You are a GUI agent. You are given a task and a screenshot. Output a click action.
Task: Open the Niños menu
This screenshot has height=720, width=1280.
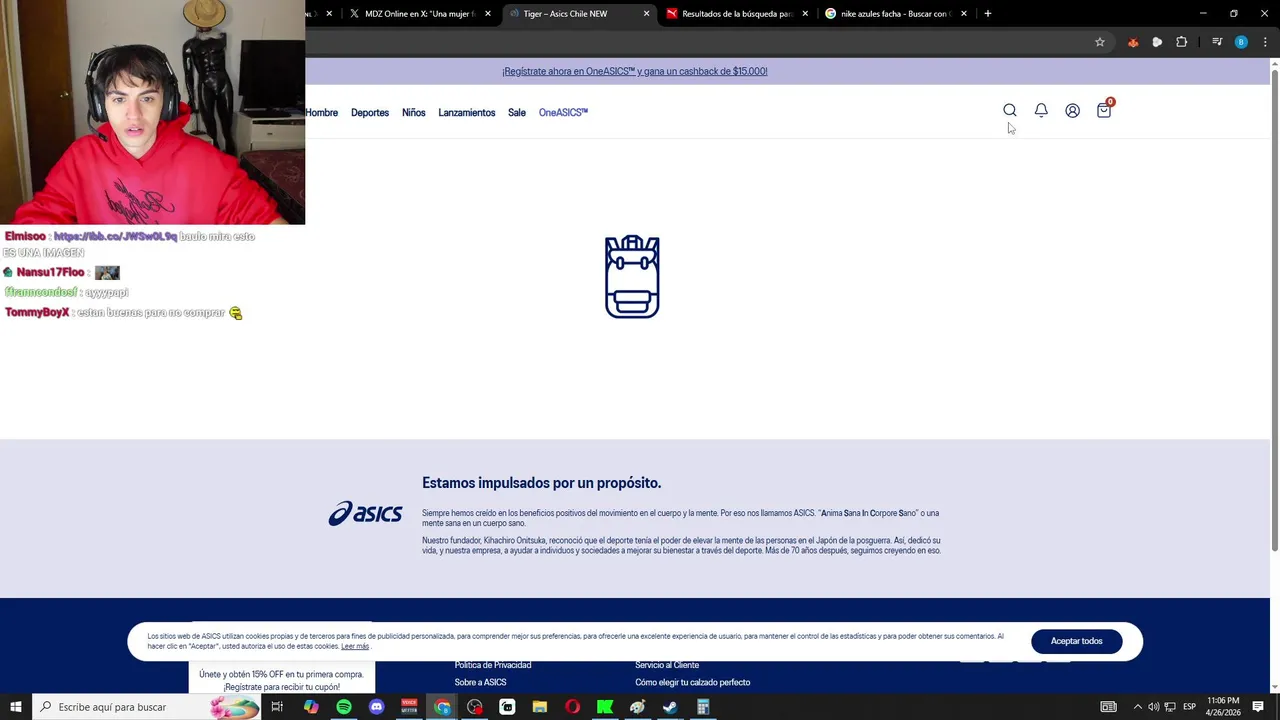tap(414, 113)
